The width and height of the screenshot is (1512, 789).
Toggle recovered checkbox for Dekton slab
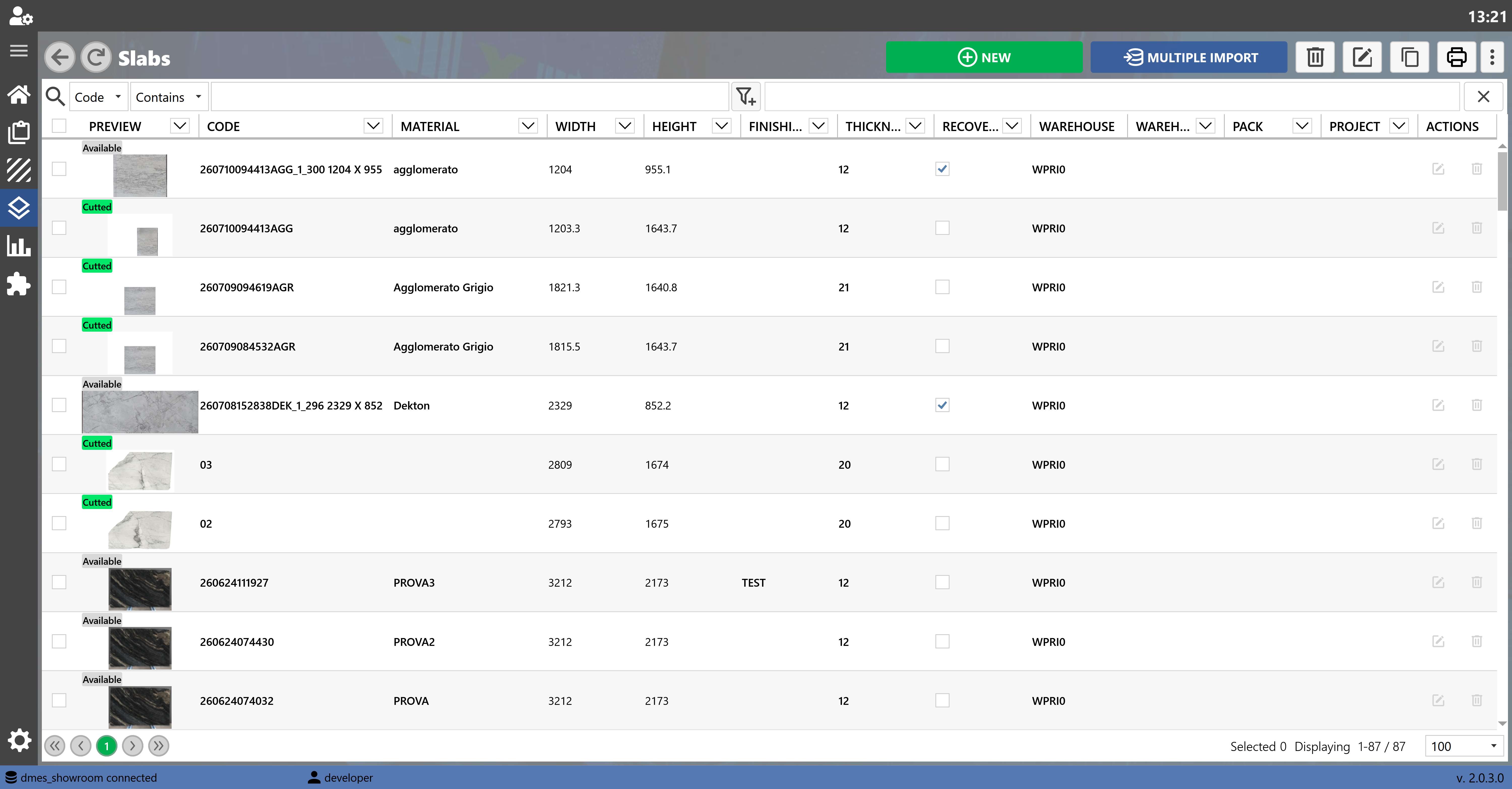point(942,405)
